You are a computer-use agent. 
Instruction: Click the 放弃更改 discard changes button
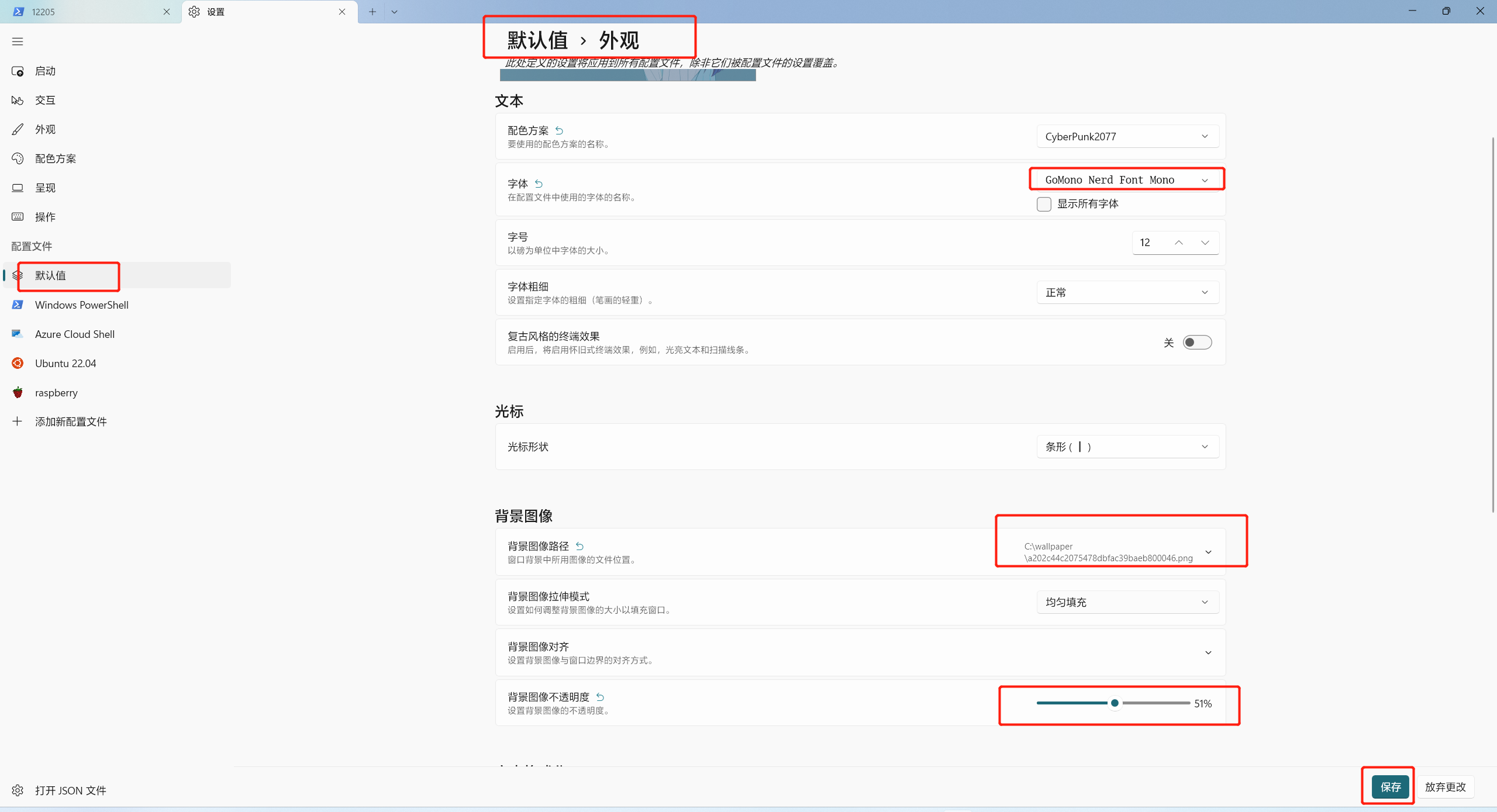[1445, 787]
